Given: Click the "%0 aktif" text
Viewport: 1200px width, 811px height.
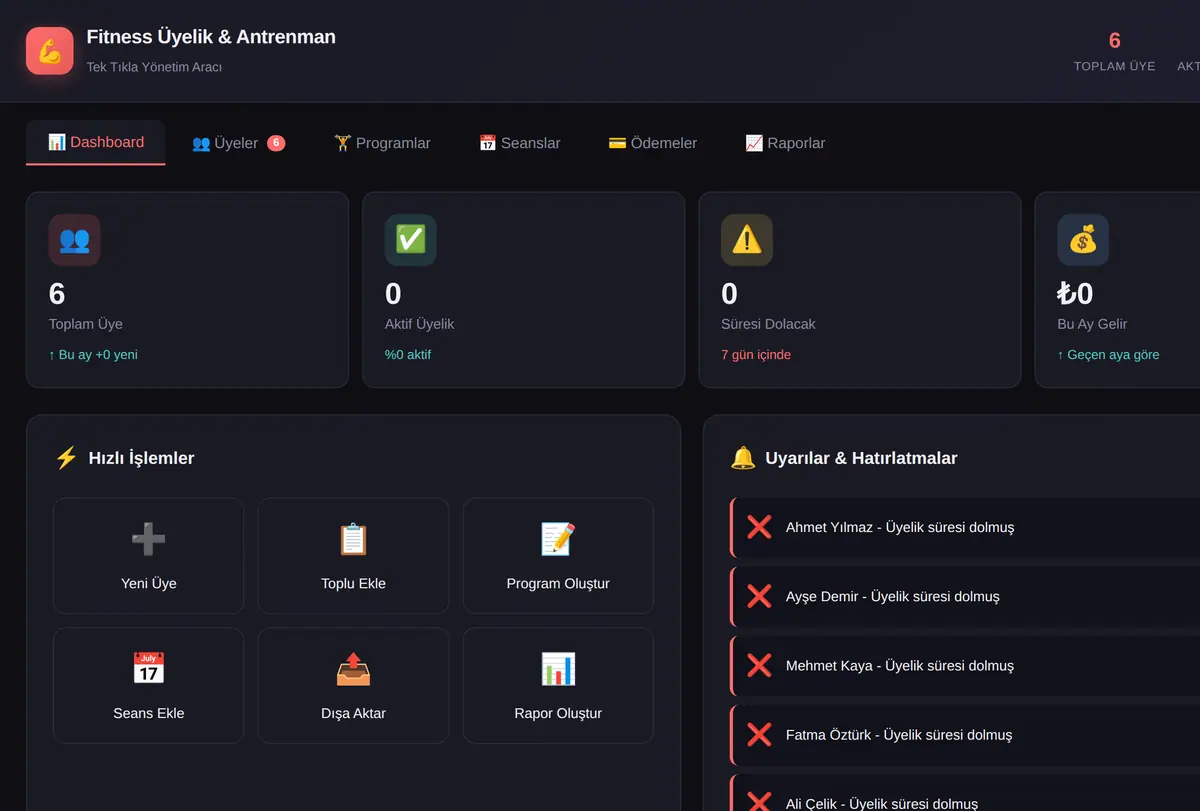Looking at the screenshot, I should [408, 355].
